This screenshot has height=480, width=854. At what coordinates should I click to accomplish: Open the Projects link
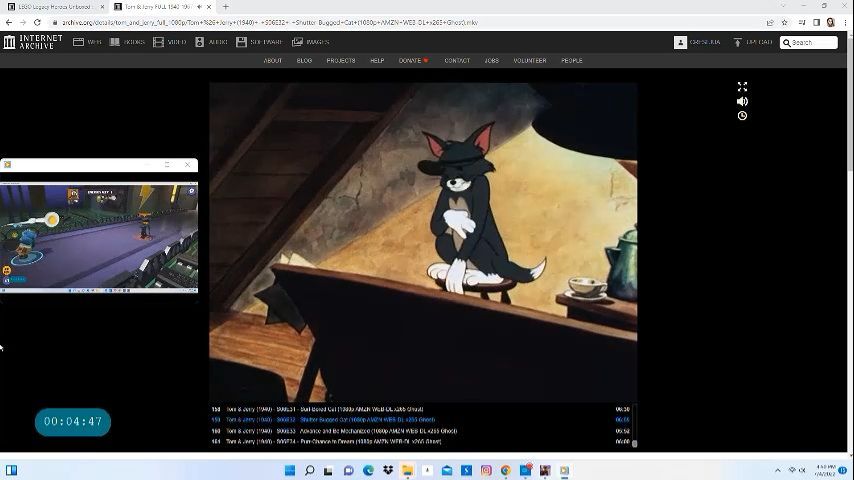pos(341,60)
